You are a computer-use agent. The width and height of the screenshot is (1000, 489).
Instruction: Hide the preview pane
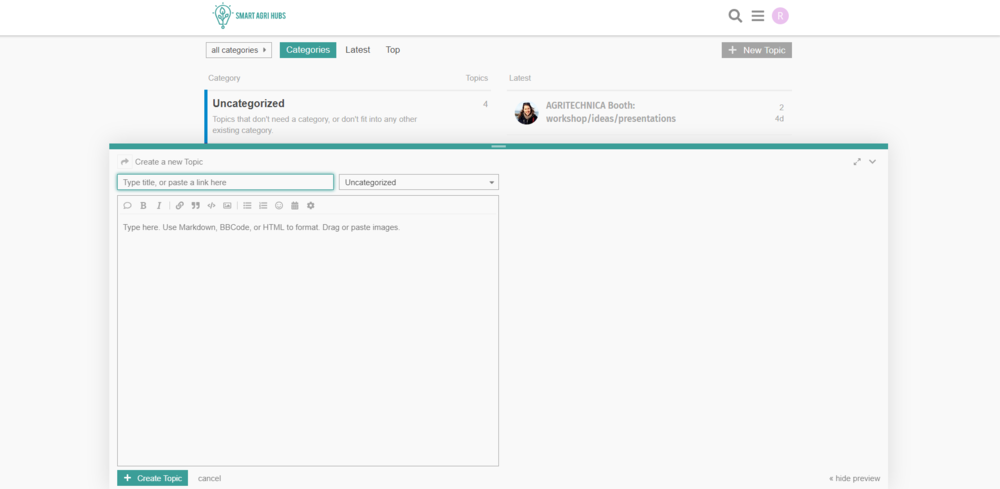pyautogui.click(x=854, y=478)
